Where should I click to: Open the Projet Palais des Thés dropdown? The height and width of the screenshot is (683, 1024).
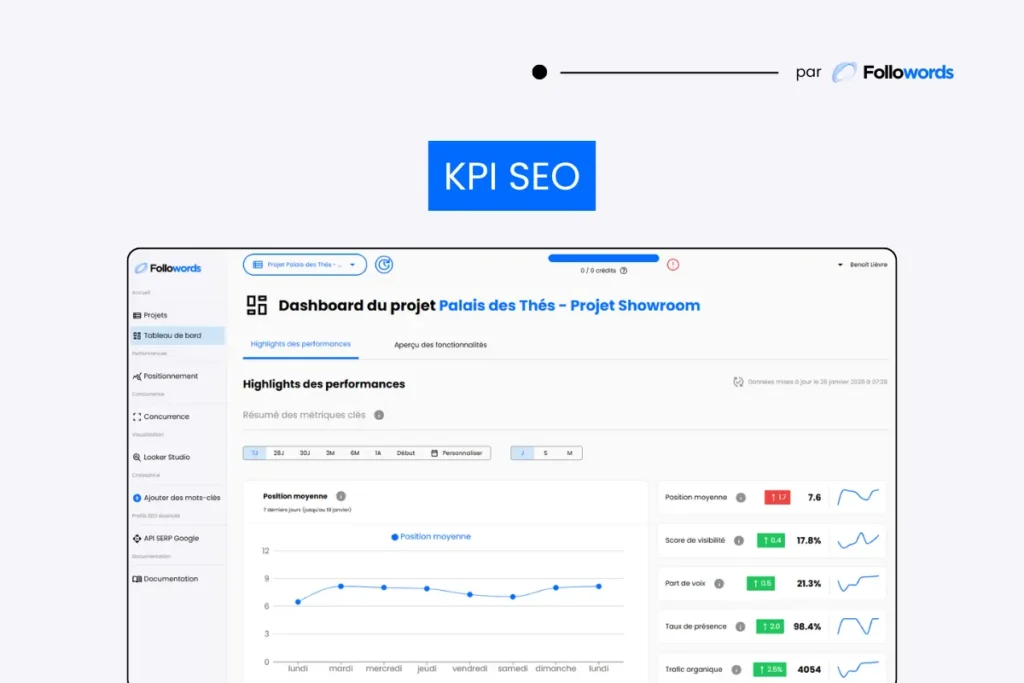305,265
